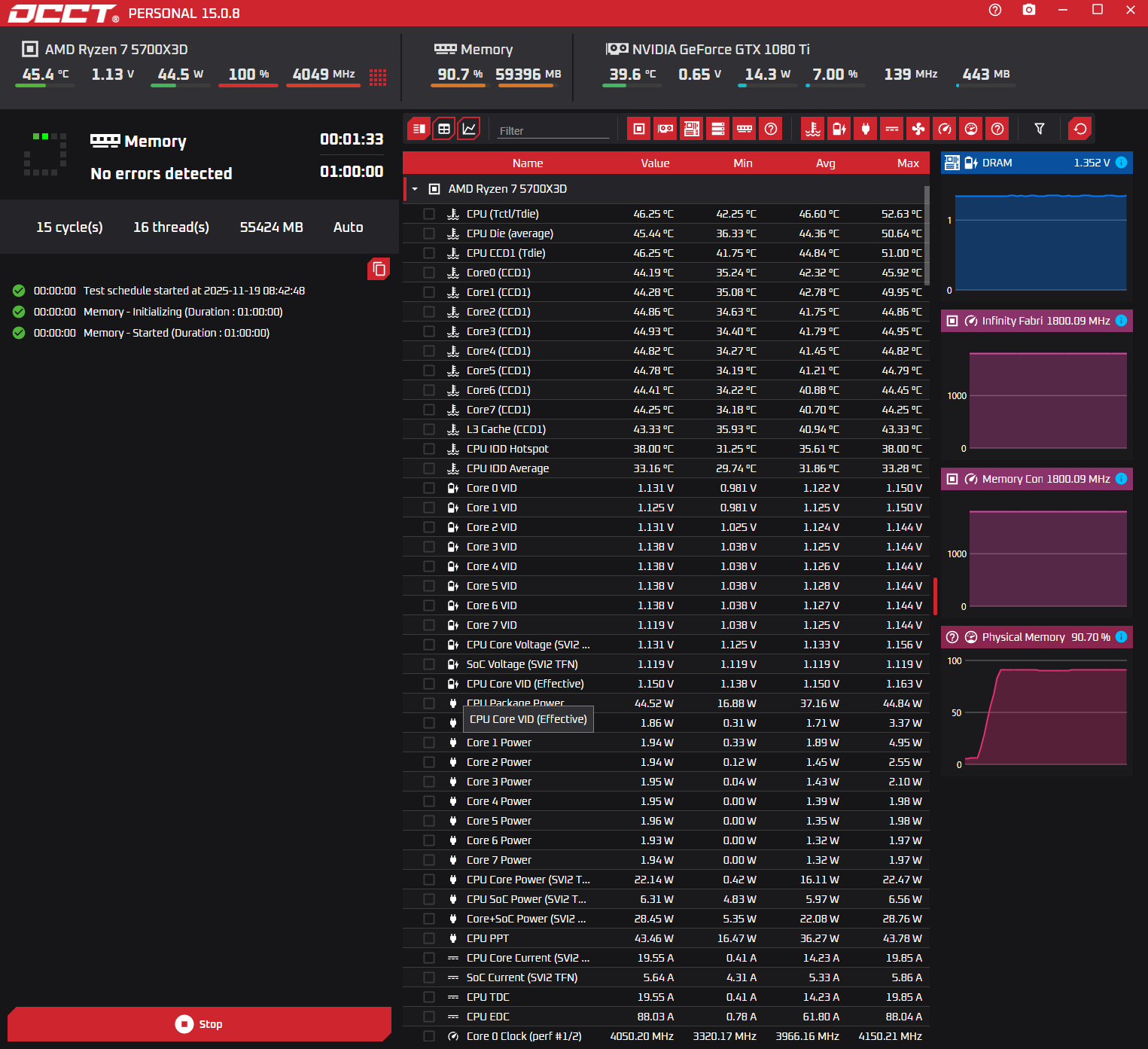Toggle the power plug sensor filter icon
The height and width of the screenshot is (1049, 1148).
click(x=866, y=129)
